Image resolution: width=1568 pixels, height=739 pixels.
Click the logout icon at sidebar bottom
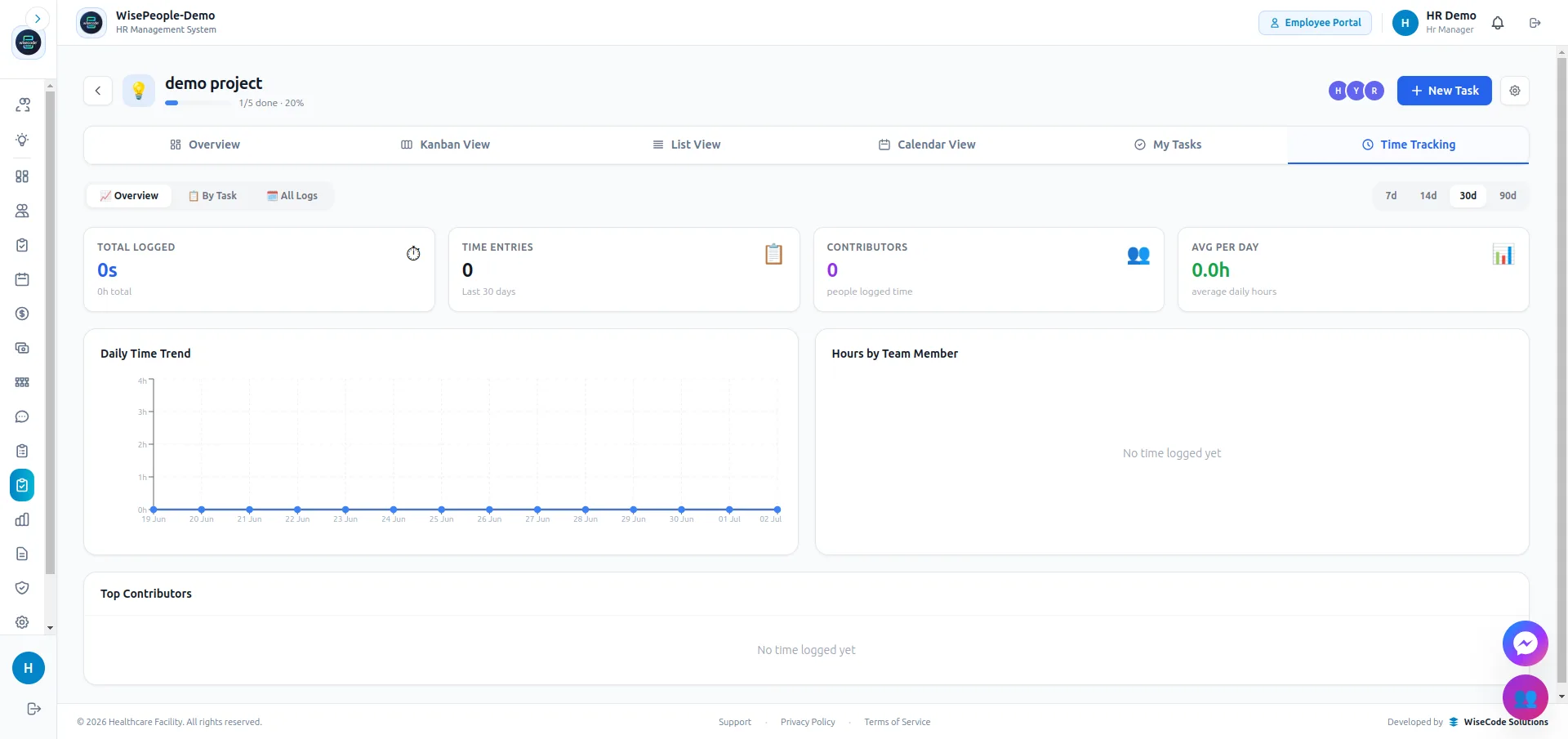(x=33, y=709)
